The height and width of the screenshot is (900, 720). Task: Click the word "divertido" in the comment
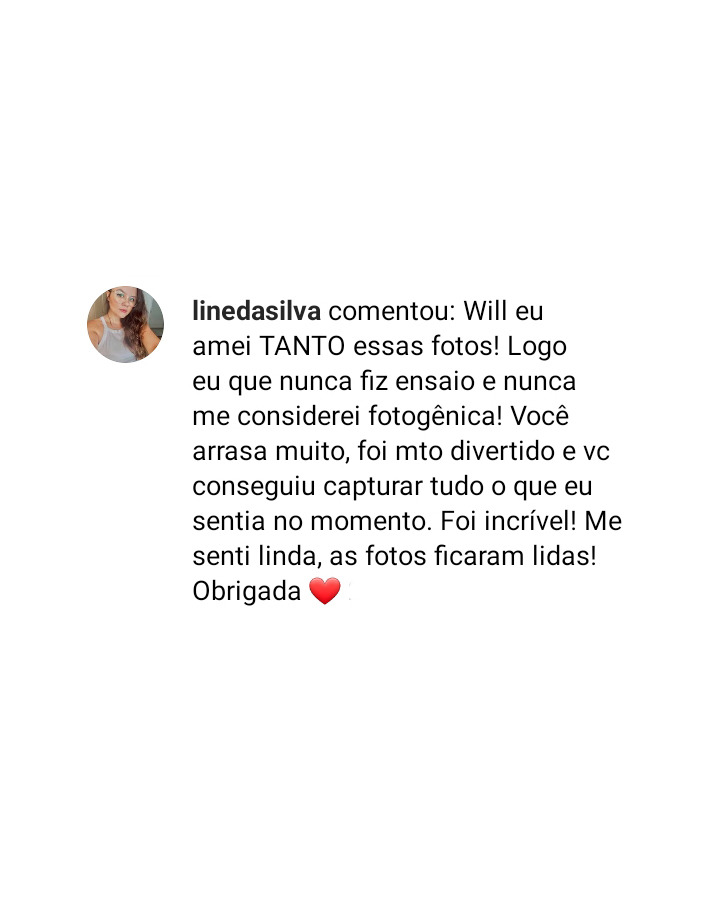(x=502, y=451)
